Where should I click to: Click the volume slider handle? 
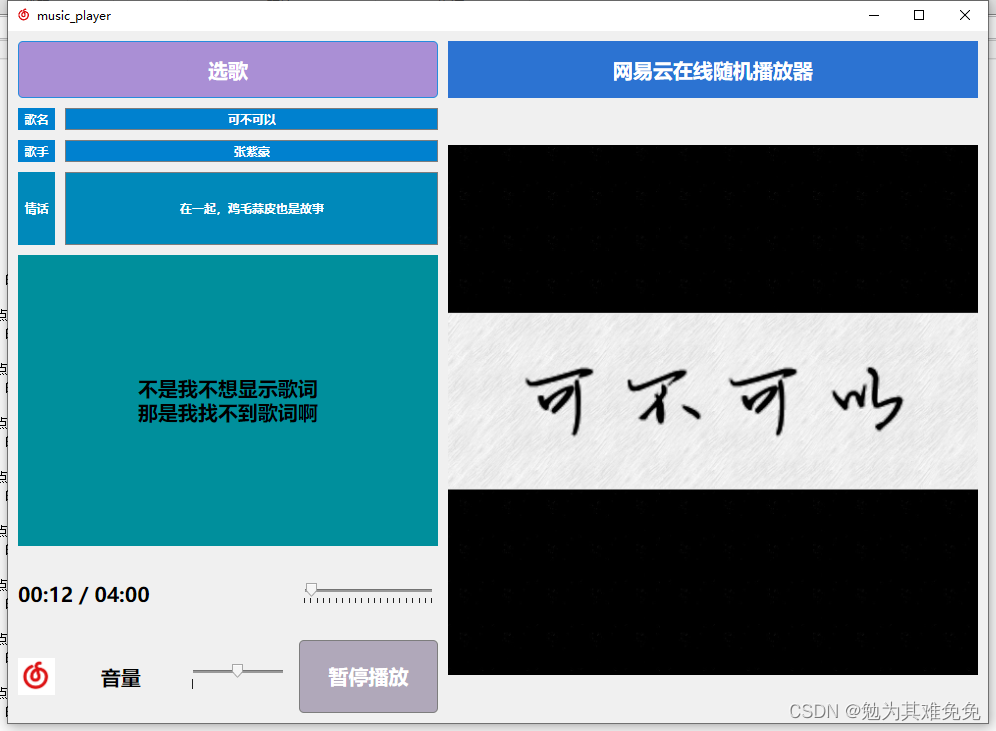[237, 670]
